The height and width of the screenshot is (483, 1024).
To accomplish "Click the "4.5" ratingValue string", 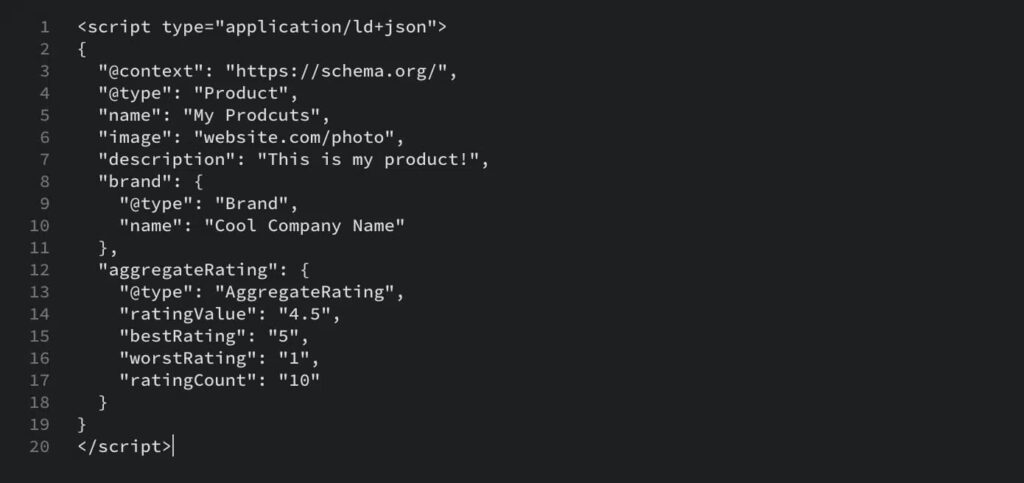I will pos(304,314).
